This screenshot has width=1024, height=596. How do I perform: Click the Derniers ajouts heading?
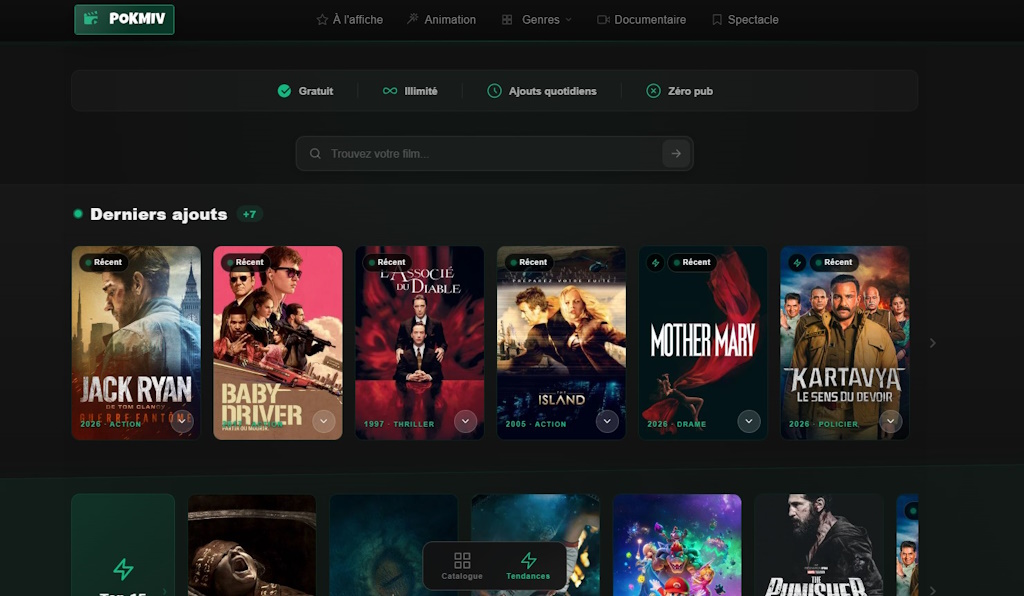click(159, 214)
